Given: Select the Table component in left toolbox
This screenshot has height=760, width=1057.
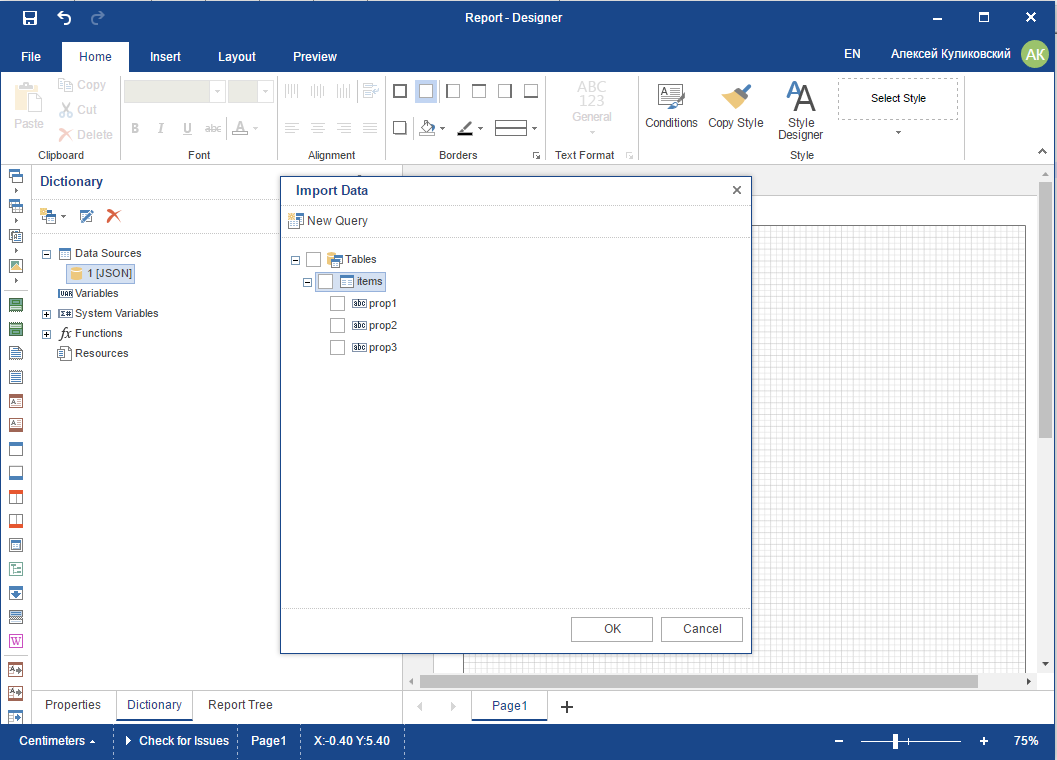Looking at the screenshot, I should click(x=16, y=206).
